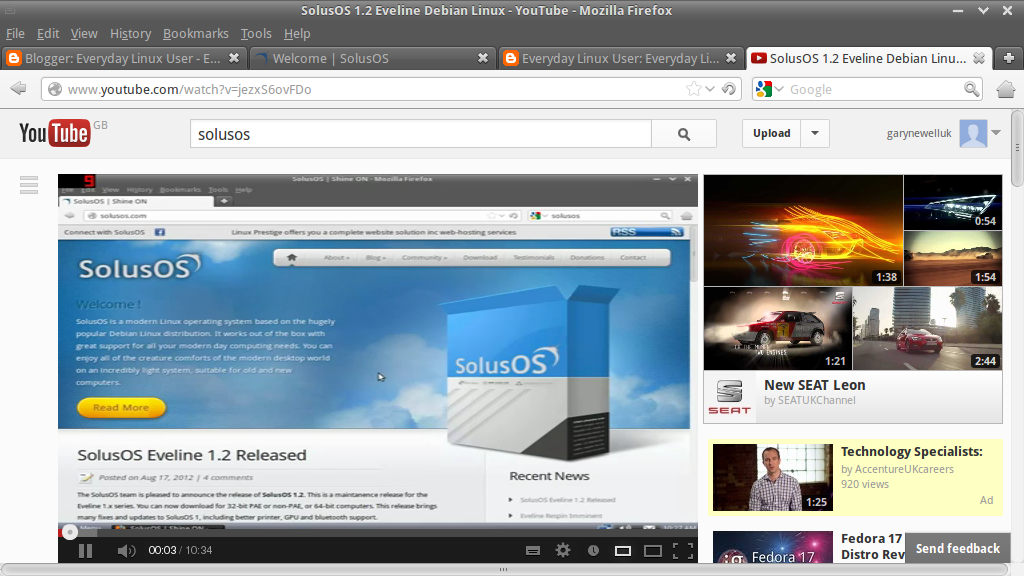
Task: Open the History menu
Action: pyautogui.click(x=131, y=33)
